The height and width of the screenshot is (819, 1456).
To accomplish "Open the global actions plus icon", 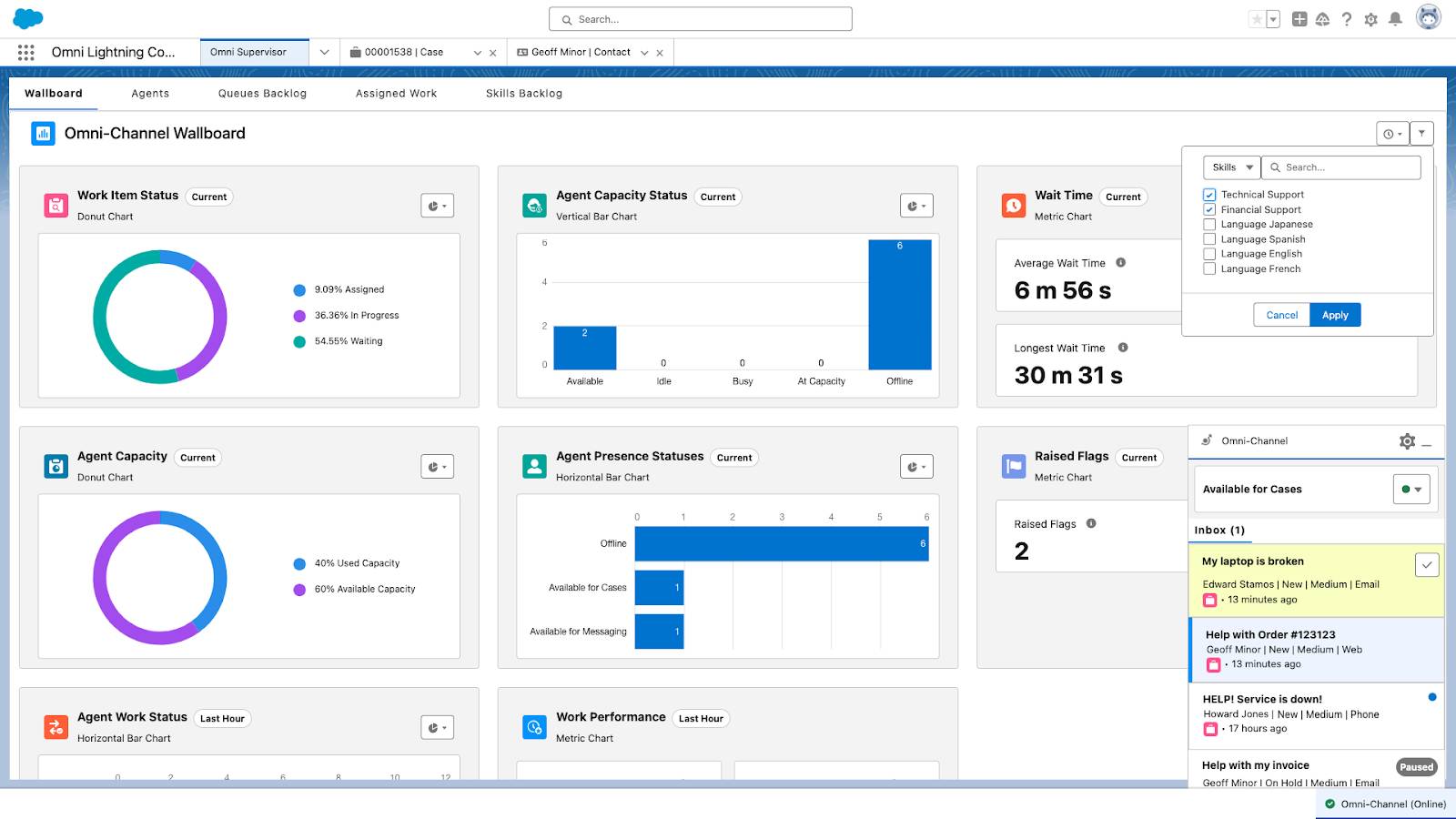I will tap(1299, 19).
